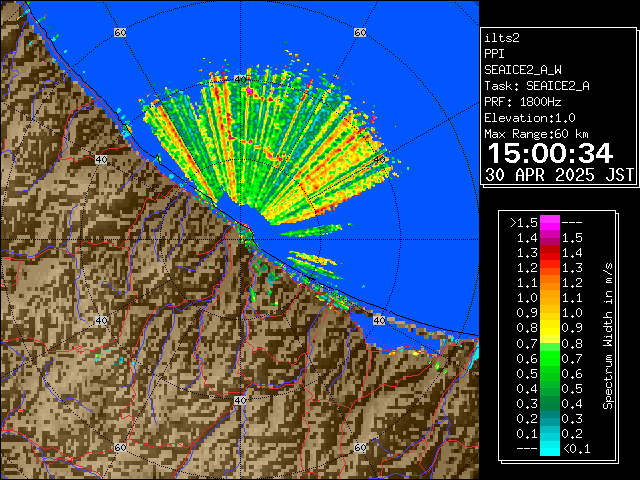Click the 'Spectrum Width in m/s' legend title
The image size is (640, 480).
pos(608,336)
